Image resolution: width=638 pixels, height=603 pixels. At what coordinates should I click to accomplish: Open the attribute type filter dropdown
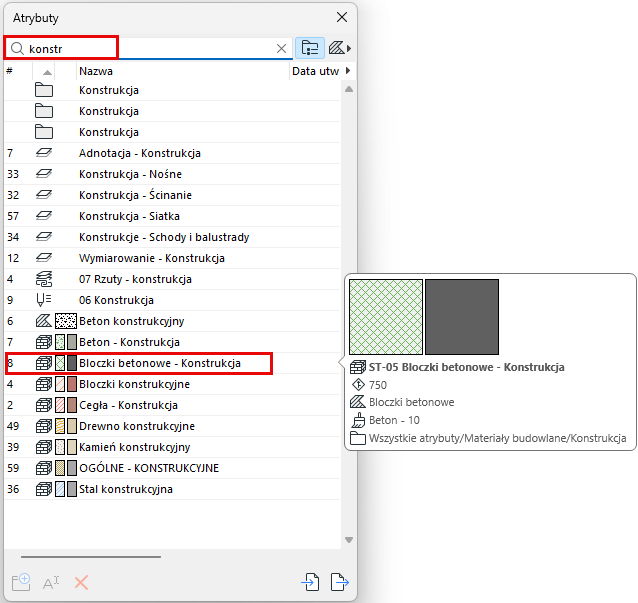coord(340,48)
